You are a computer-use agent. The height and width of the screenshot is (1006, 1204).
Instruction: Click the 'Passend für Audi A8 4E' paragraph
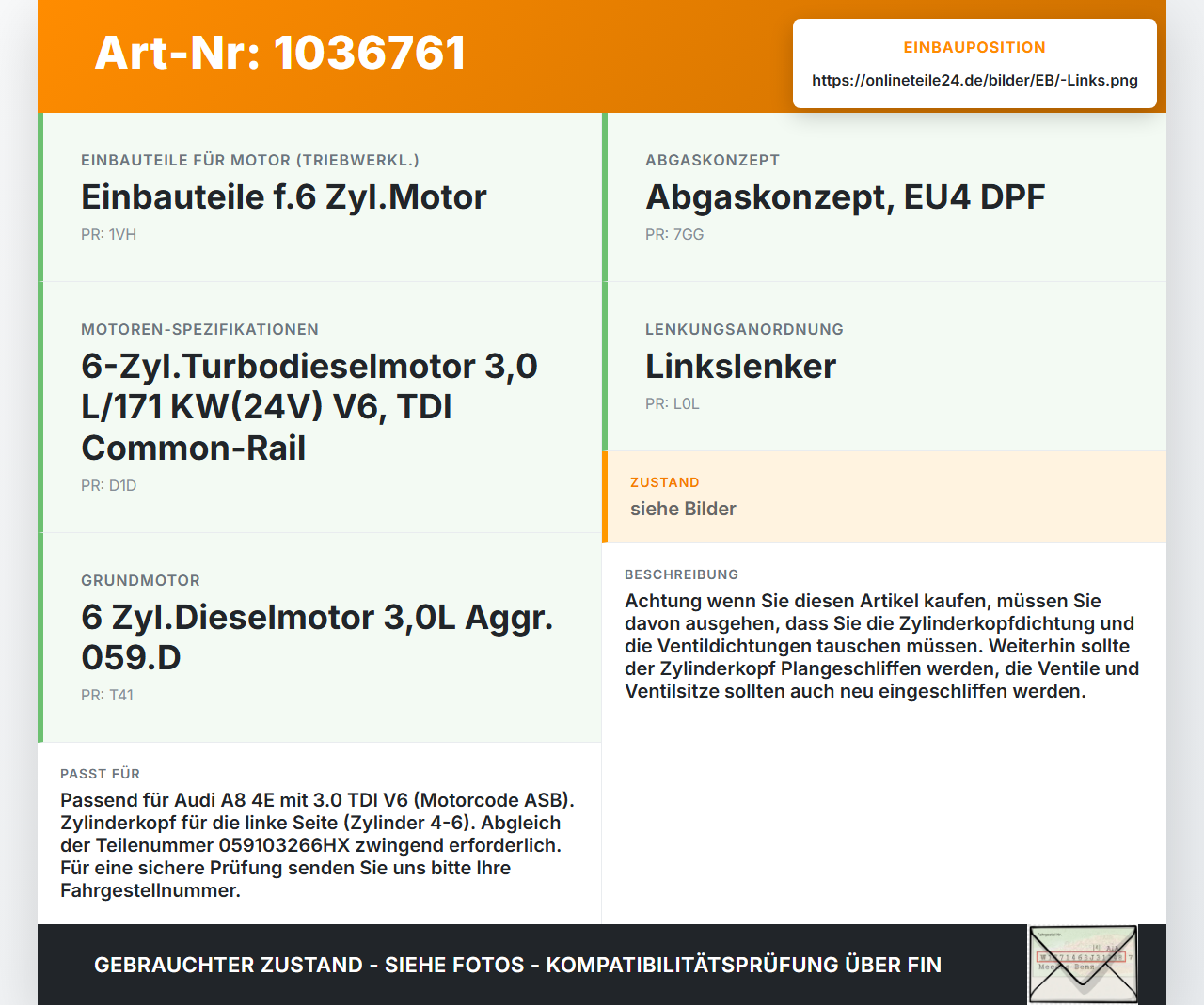pyautogui.click(x=318, y=845)
